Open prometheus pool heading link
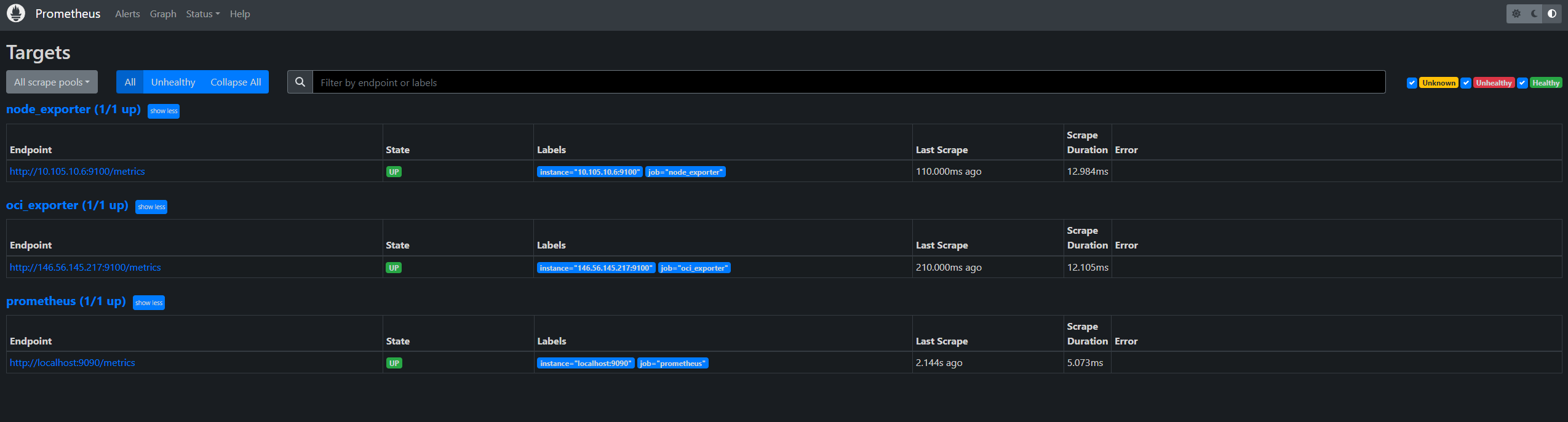 66,301
